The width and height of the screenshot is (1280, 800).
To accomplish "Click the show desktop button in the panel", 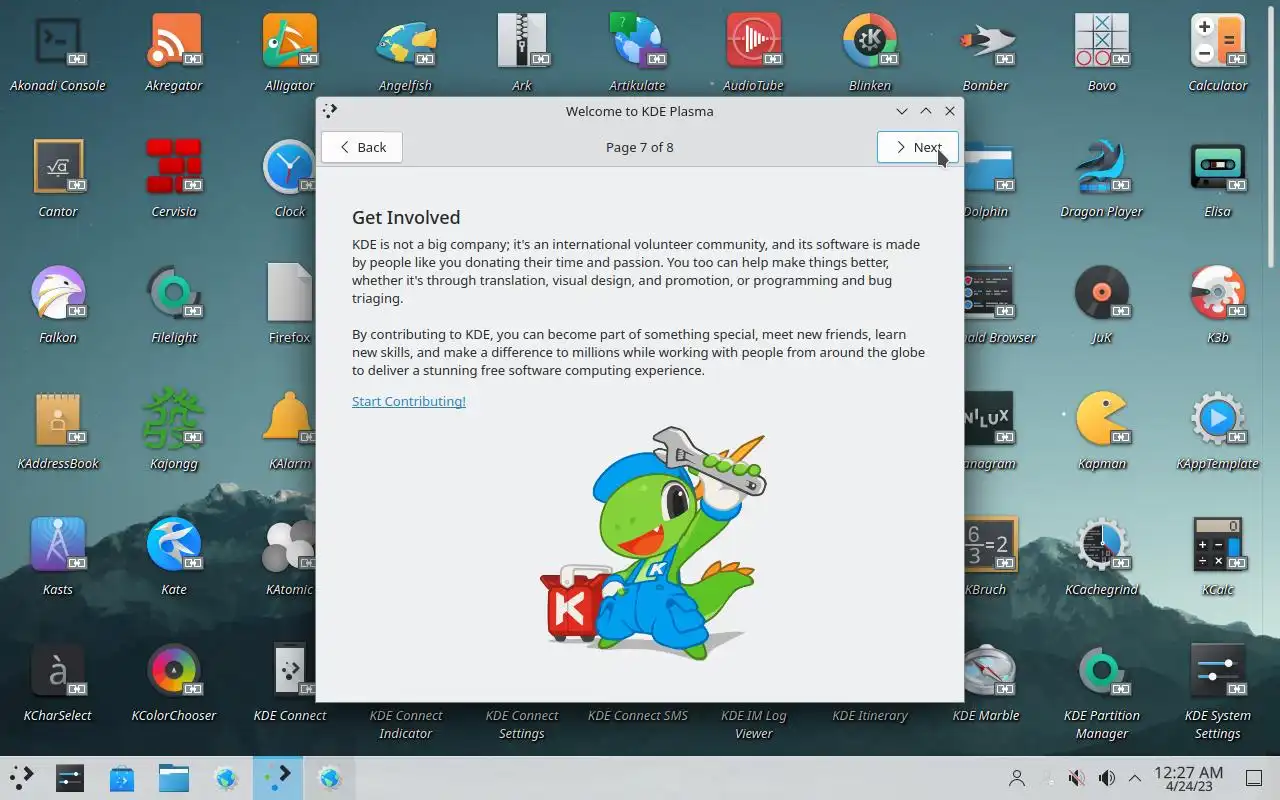I will click(x=1254, y=778).
